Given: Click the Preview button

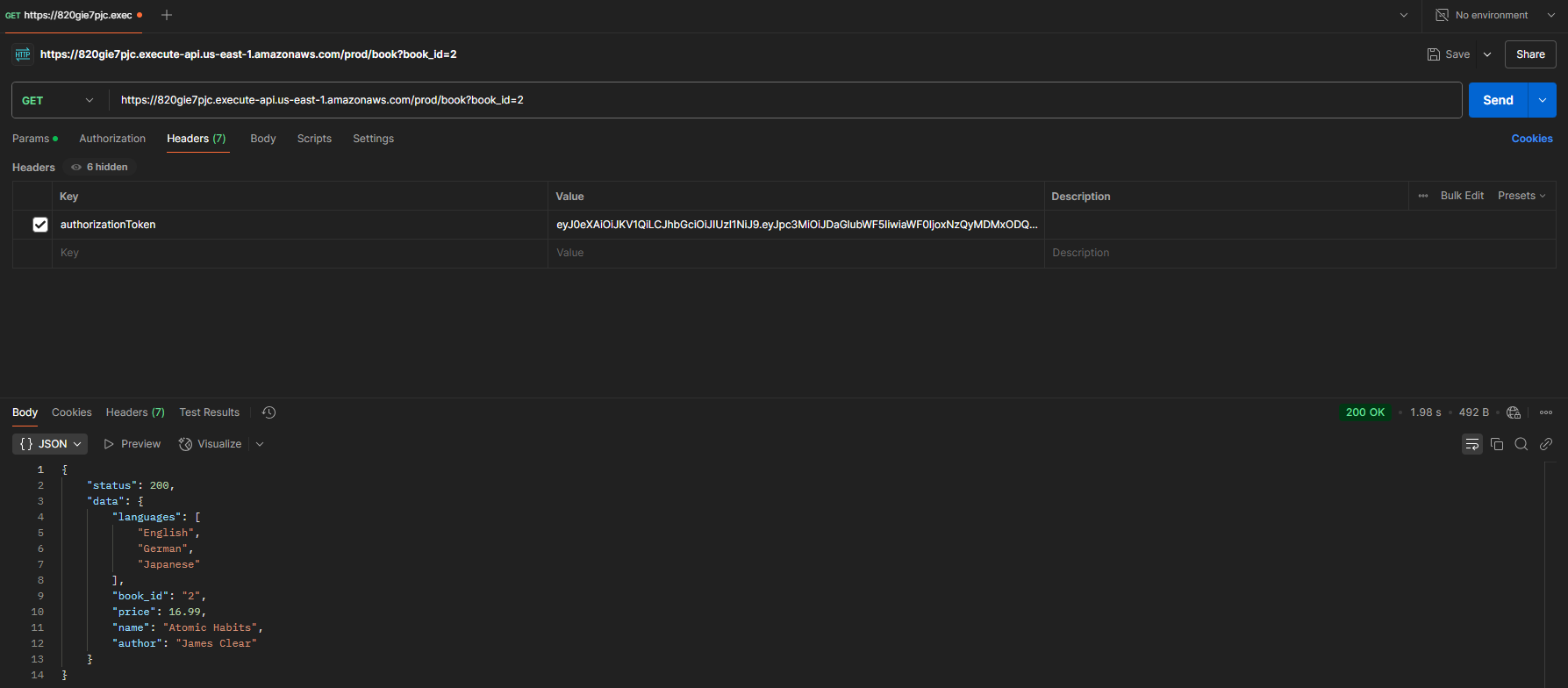Looking at the screenshot, I should click(x=132, y=444).
